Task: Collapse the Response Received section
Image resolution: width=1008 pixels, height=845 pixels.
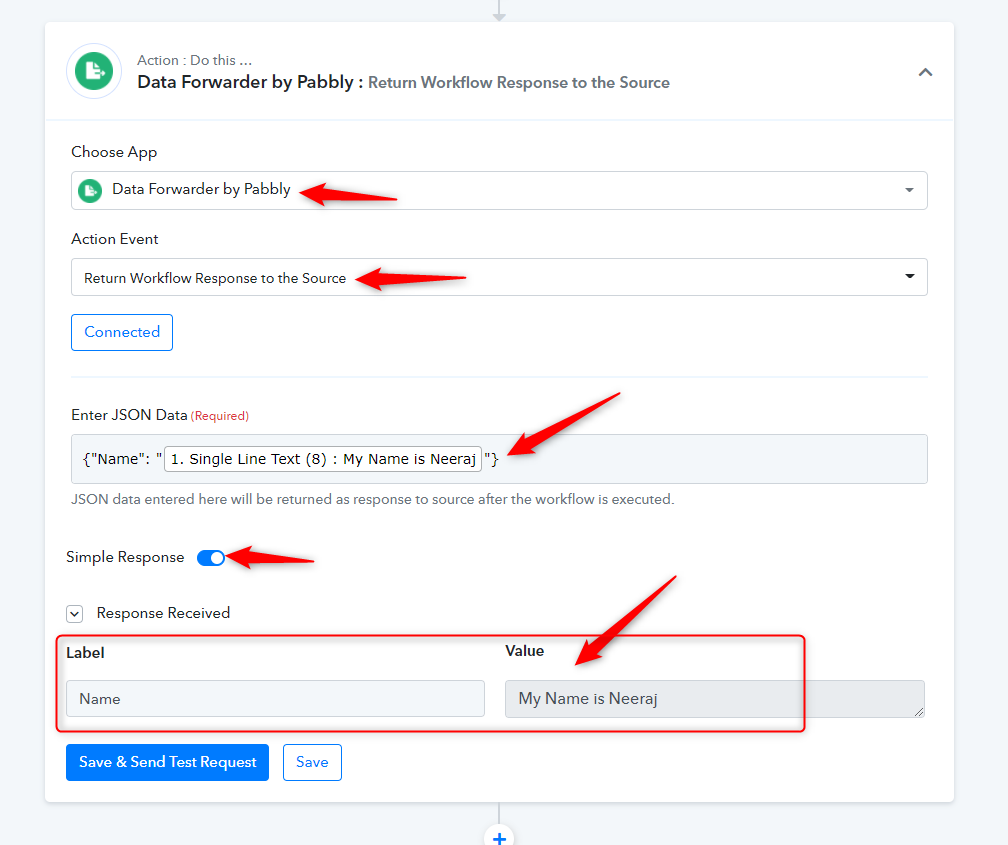Action: pyautogui.click(x=75, y=614)
